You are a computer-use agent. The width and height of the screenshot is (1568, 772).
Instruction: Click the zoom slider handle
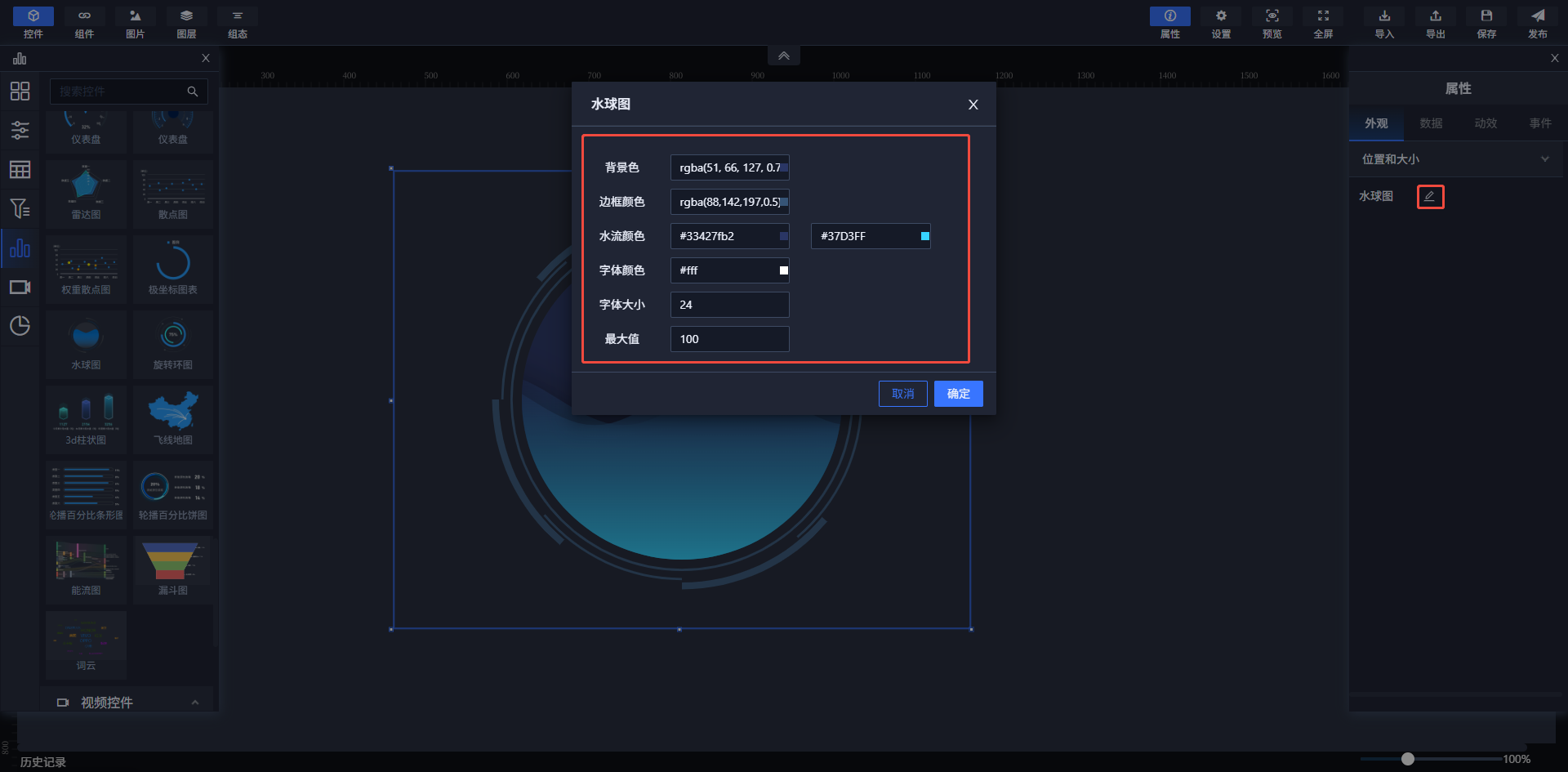tap(1408, 759)
